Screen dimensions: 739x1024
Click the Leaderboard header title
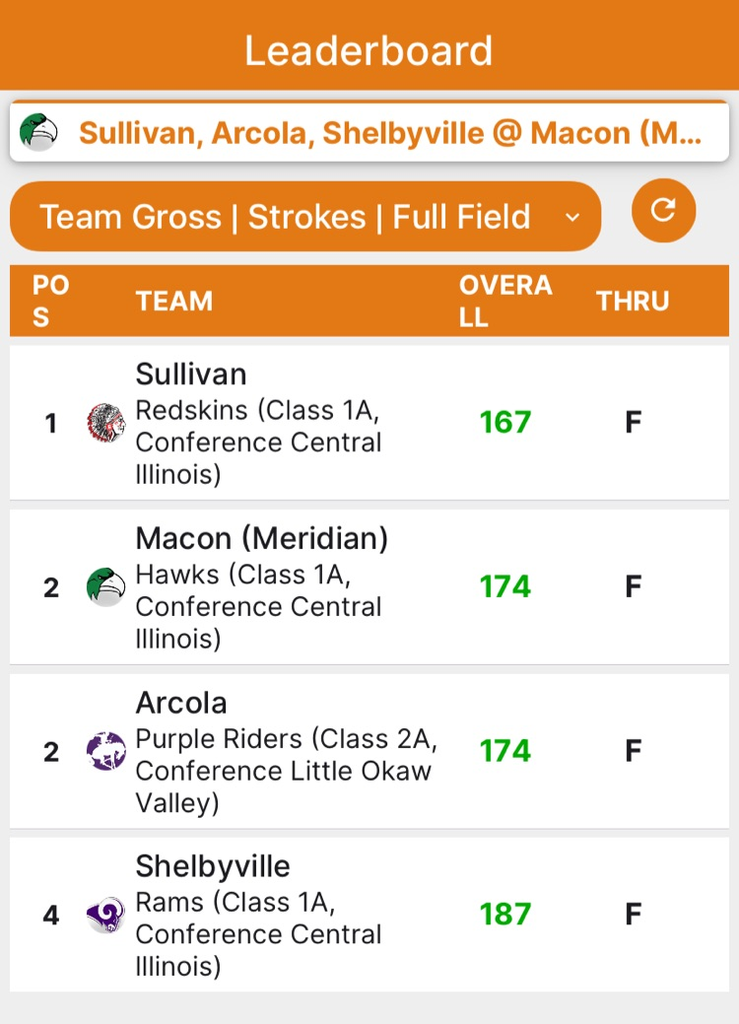[x=369, y=51]
